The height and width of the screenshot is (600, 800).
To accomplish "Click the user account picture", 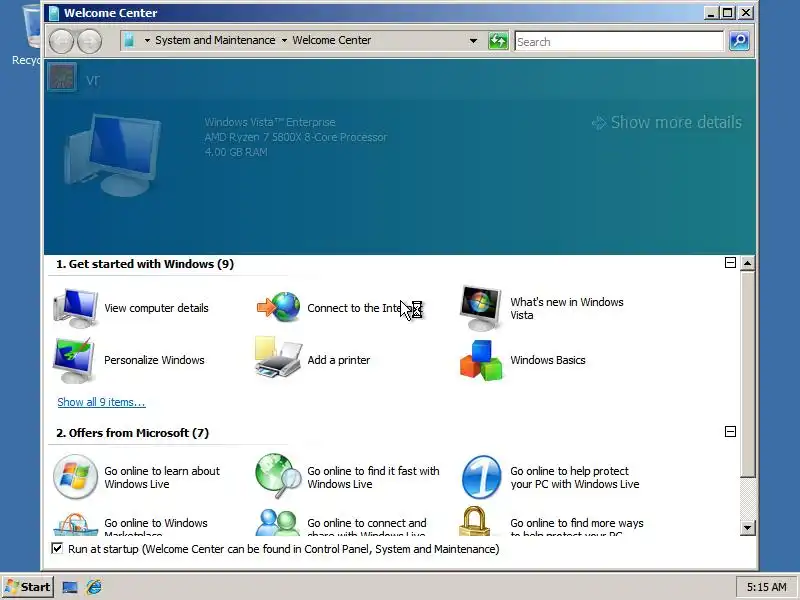I will pyautogui.click(x=62, y=77).
